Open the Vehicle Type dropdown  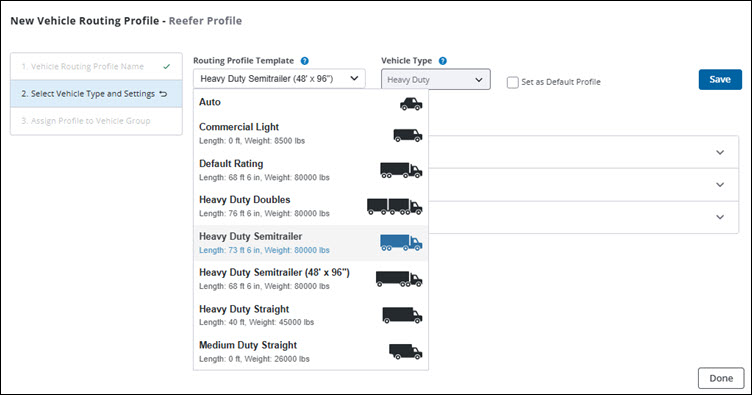(x=435, y=80)
